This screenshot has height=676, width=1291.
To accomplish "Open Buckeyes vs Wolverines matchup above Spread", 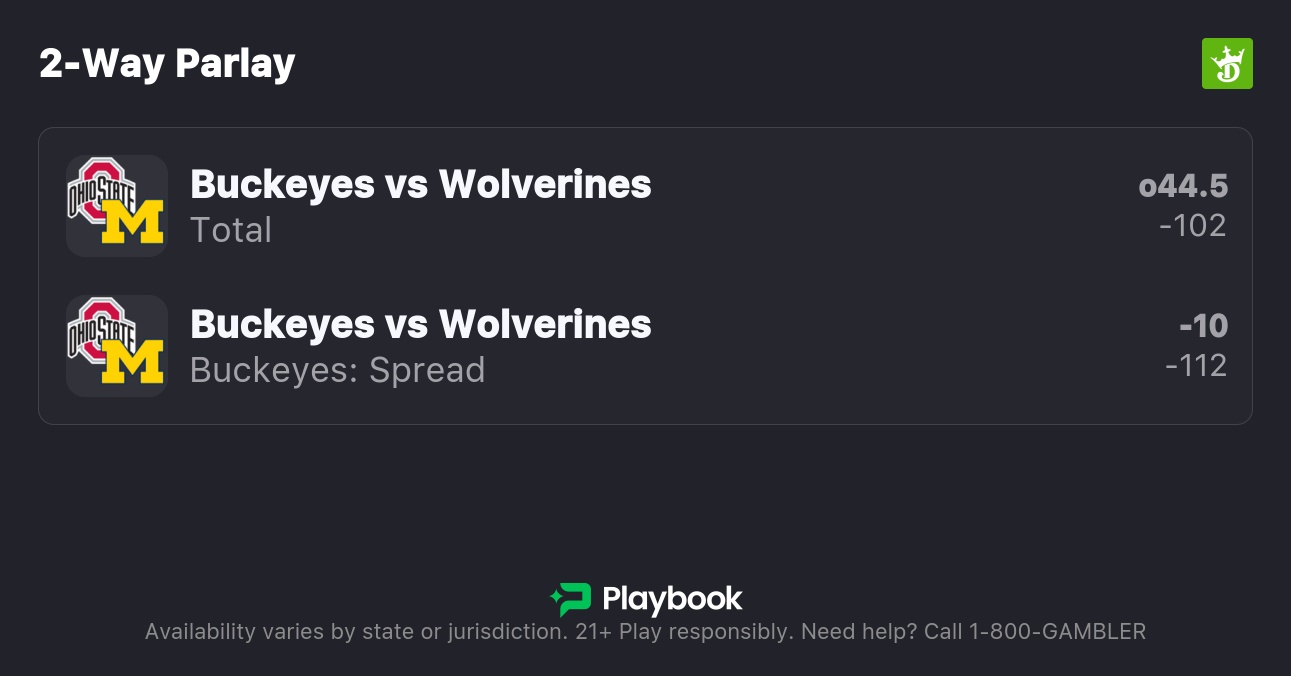I will [x=420, y=324].
